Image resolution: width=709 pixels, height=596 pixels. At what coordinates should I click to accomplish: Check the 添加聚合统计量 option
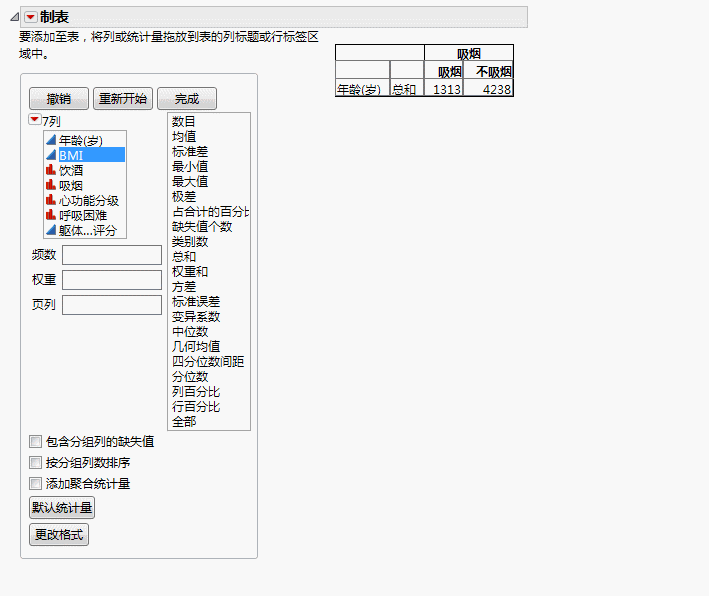[x=35, y=484]
